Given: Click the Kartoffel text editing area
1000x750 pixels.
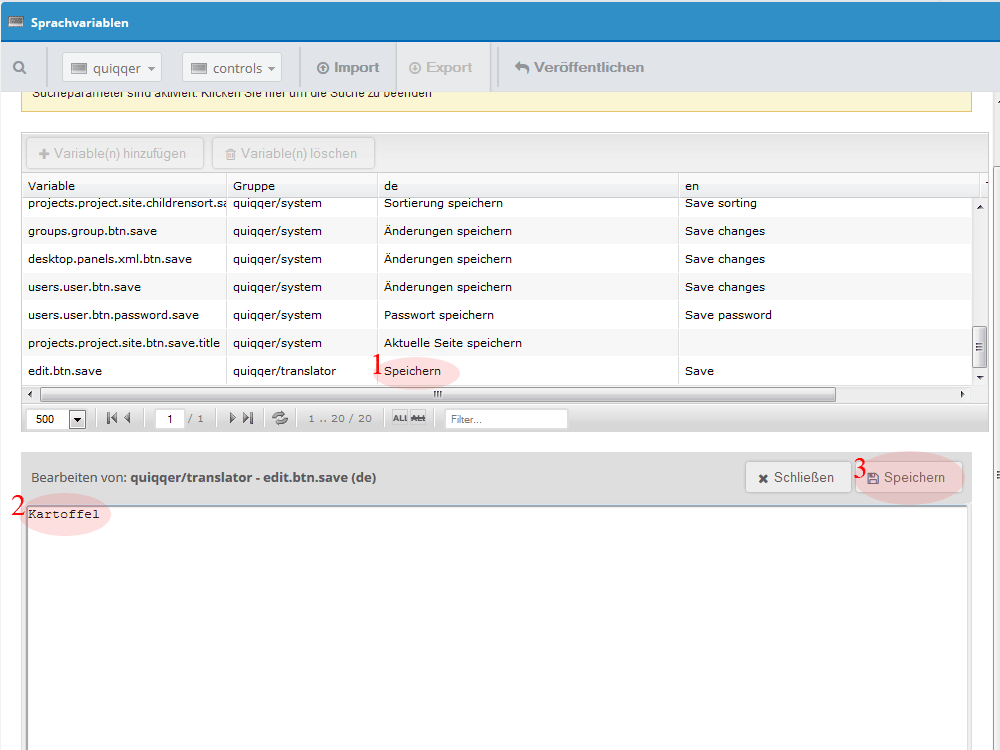Looking at the screenshot, I should 497,628.
